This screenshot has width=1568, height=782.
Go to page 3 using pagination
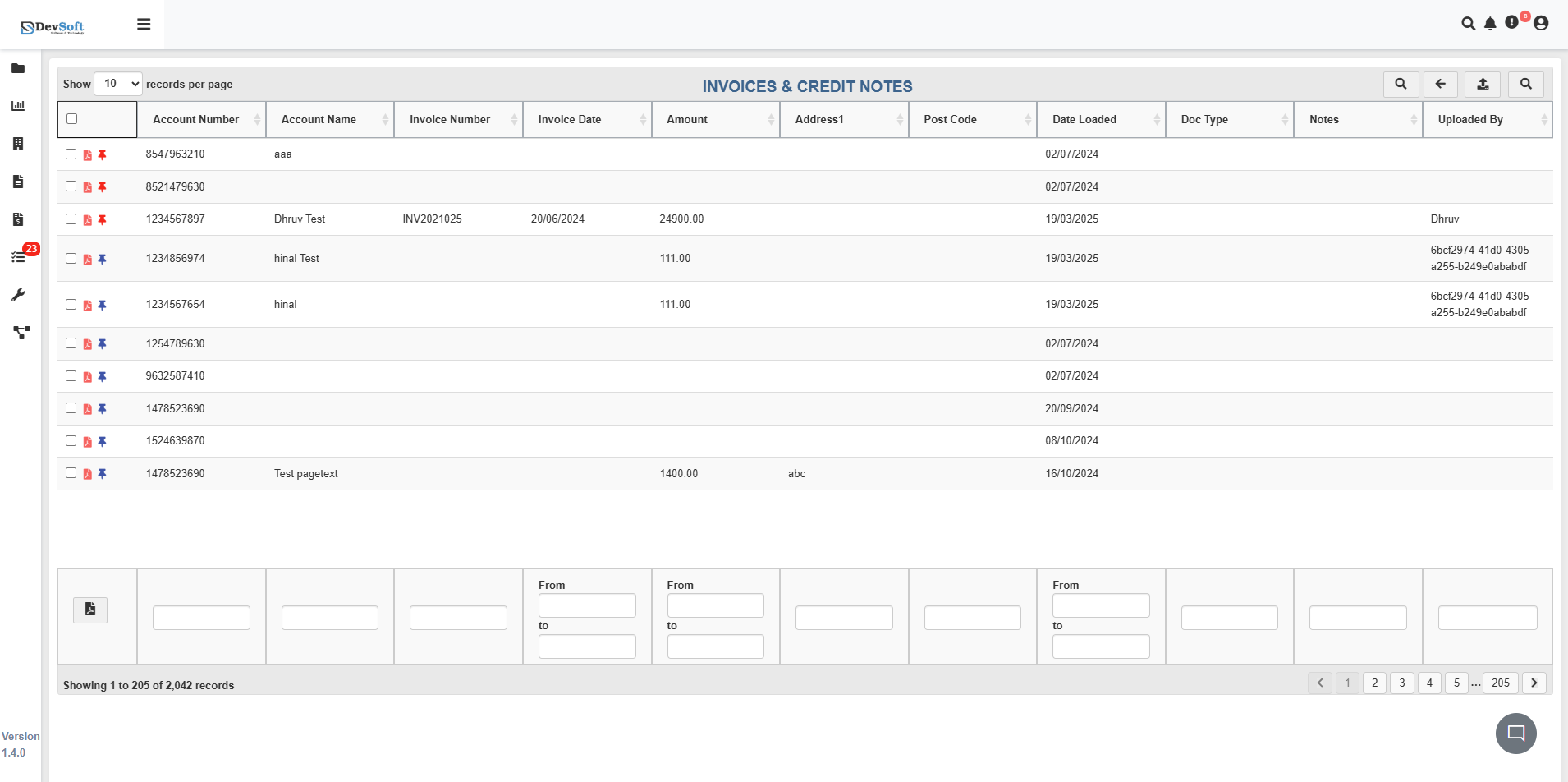(x=1401, y=683)
